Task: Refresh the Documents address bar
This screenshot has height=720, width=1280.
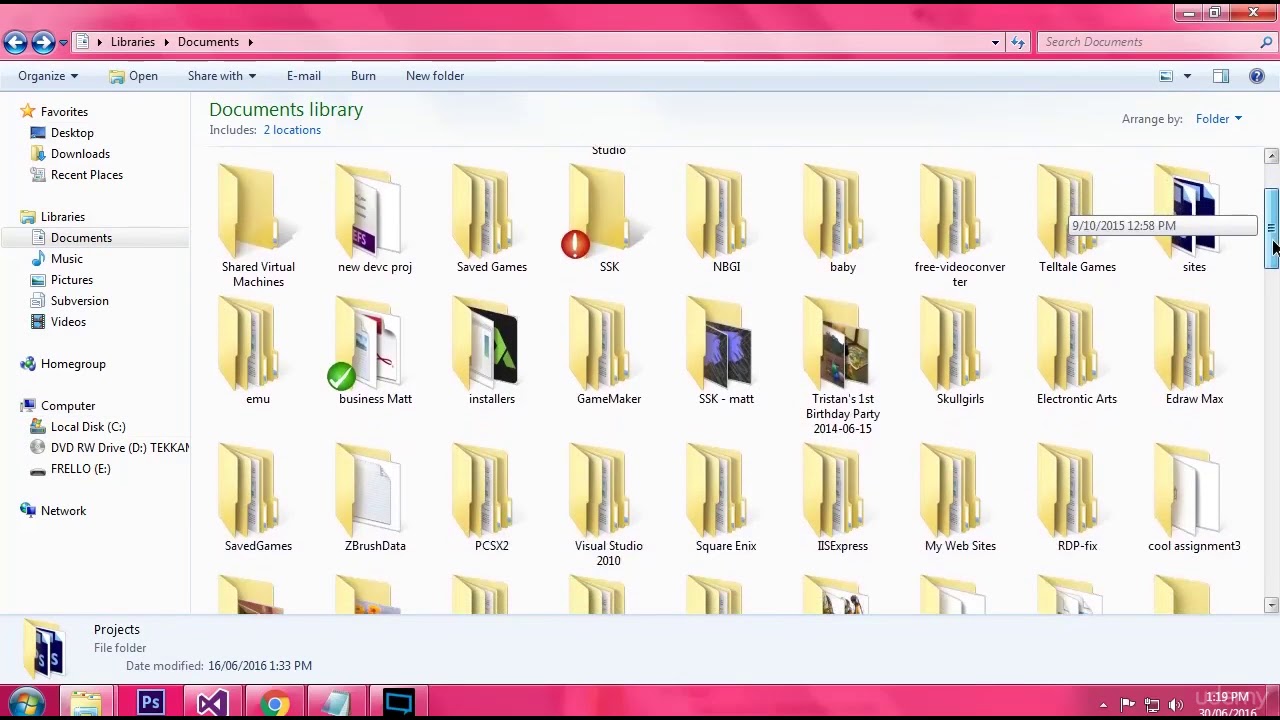Action: point(1018,42)
